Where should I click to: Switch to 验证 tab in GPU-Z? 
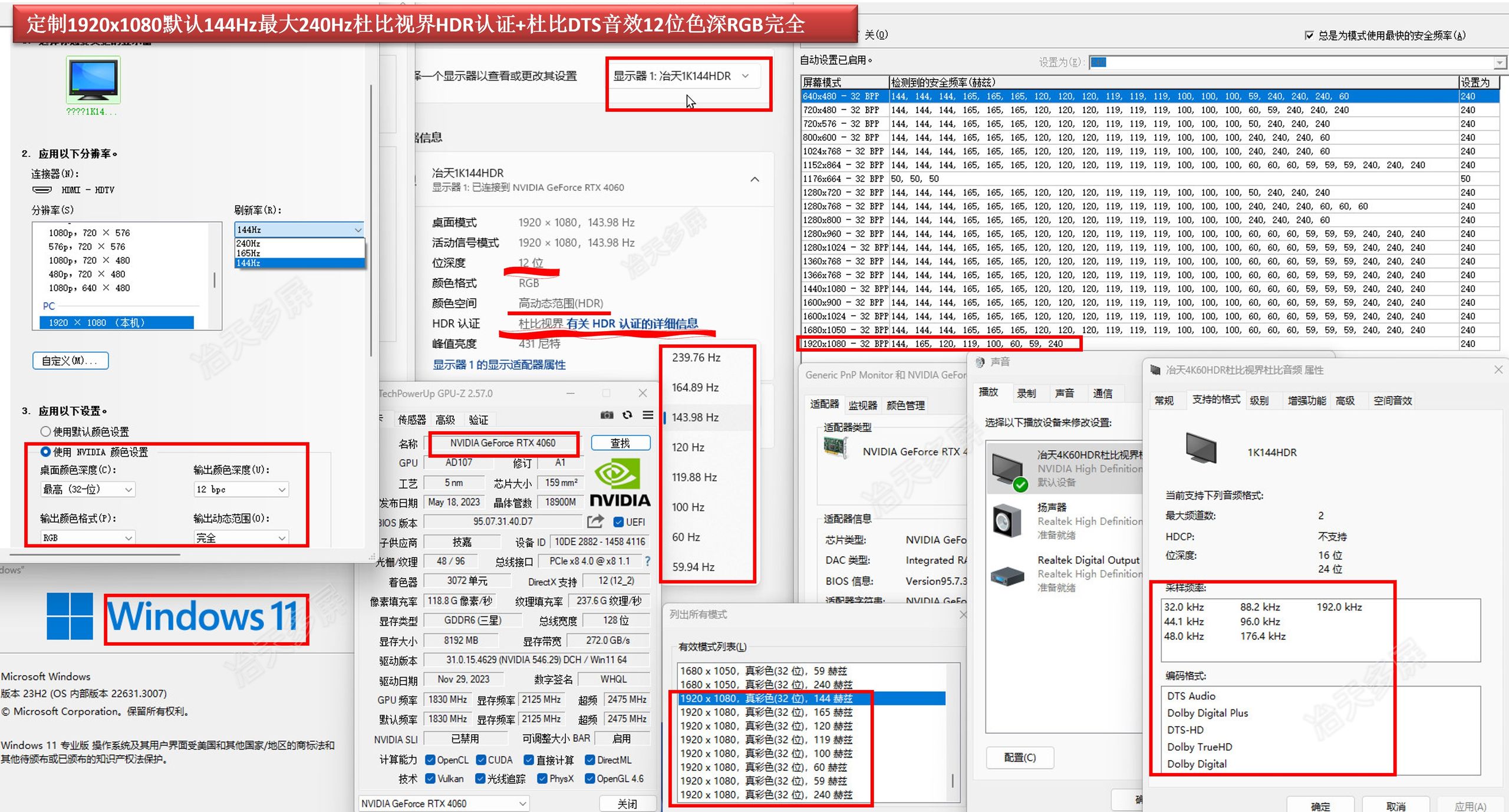(479, 420)
